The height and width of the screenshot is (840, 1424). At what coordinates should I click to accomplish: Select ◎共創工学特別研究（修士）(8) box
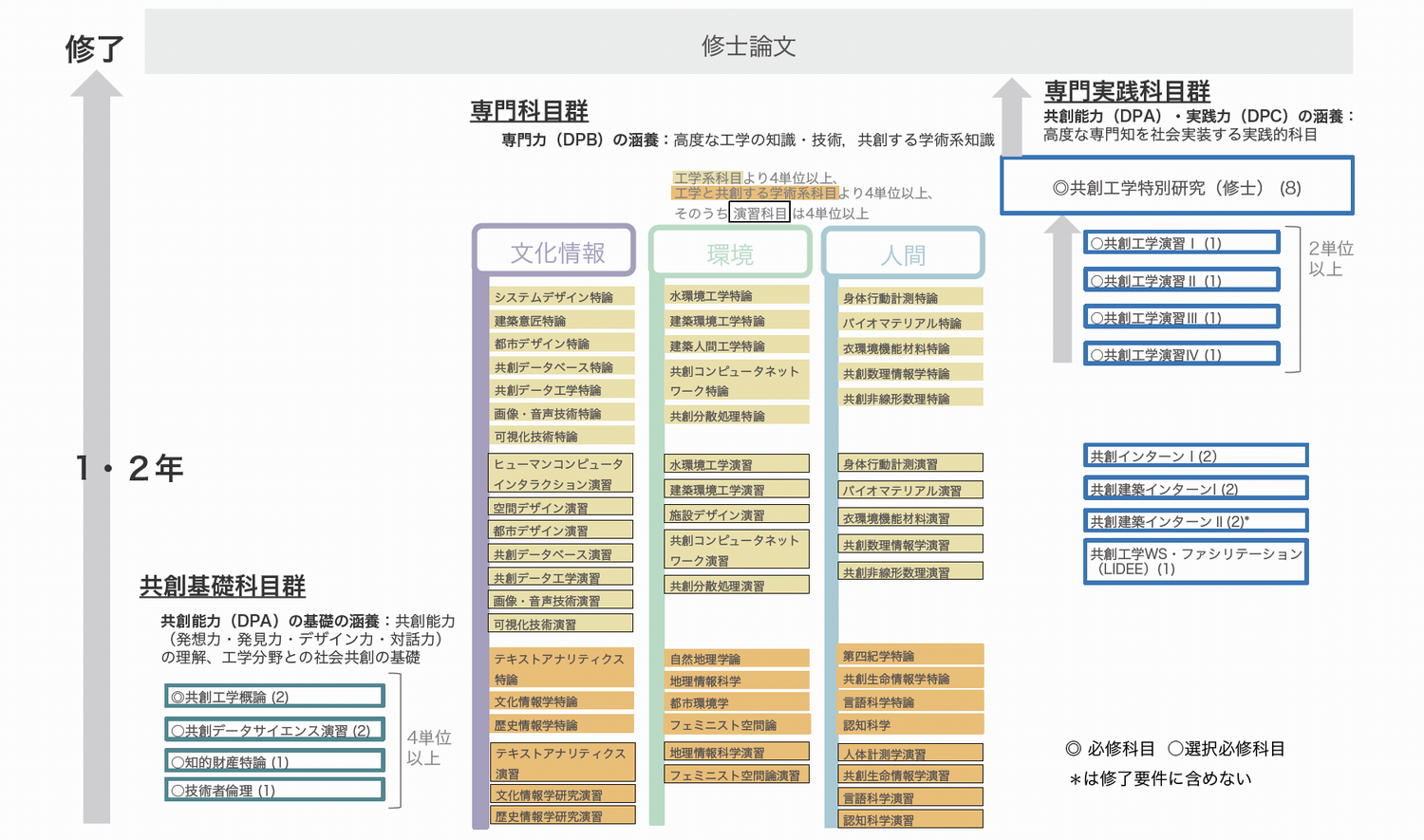coord(1176,187)
